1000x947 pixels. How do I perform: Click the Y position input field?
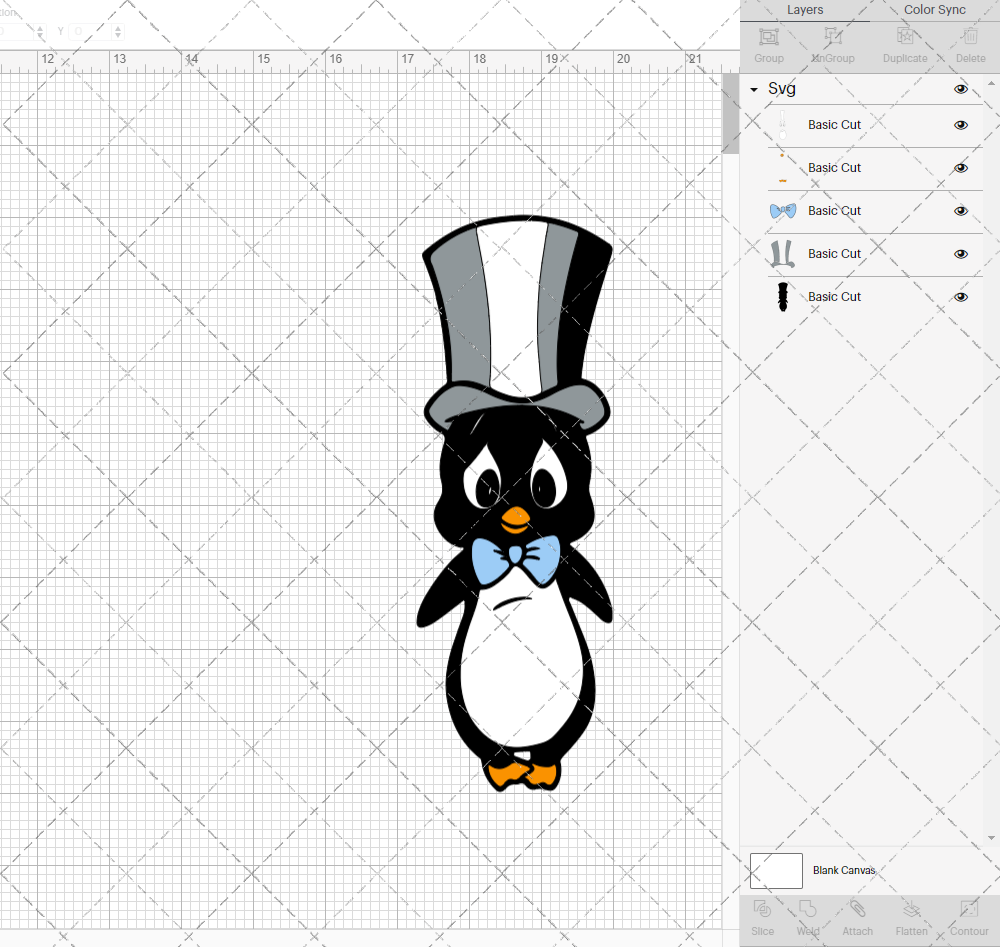click(x=91, y=31)
